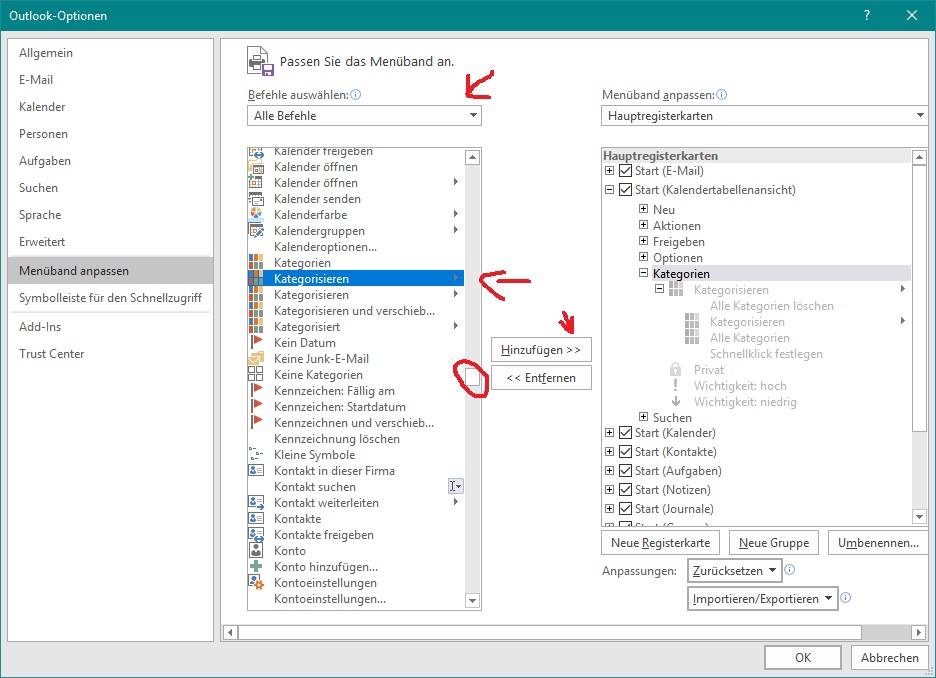Click the info icon beside Befehle auswählen

(x=356, y=94)
